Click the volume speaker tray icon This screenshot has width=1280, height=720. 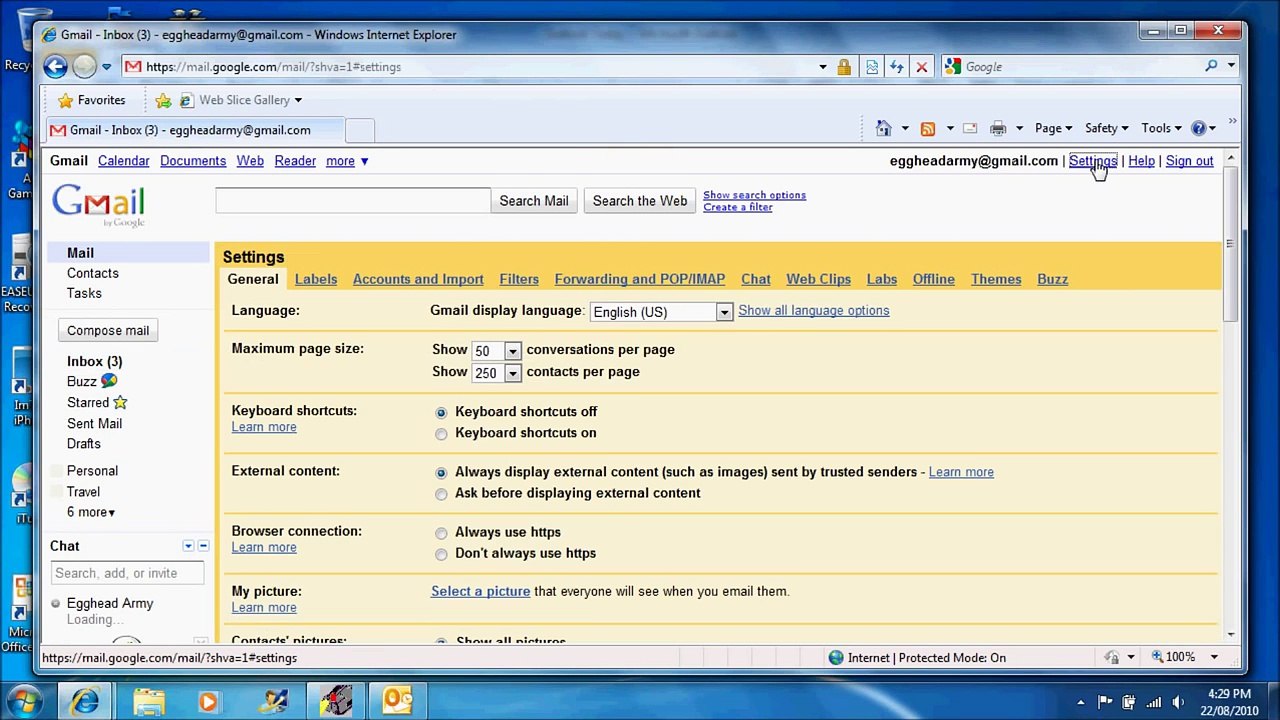tap(1178, 701)
